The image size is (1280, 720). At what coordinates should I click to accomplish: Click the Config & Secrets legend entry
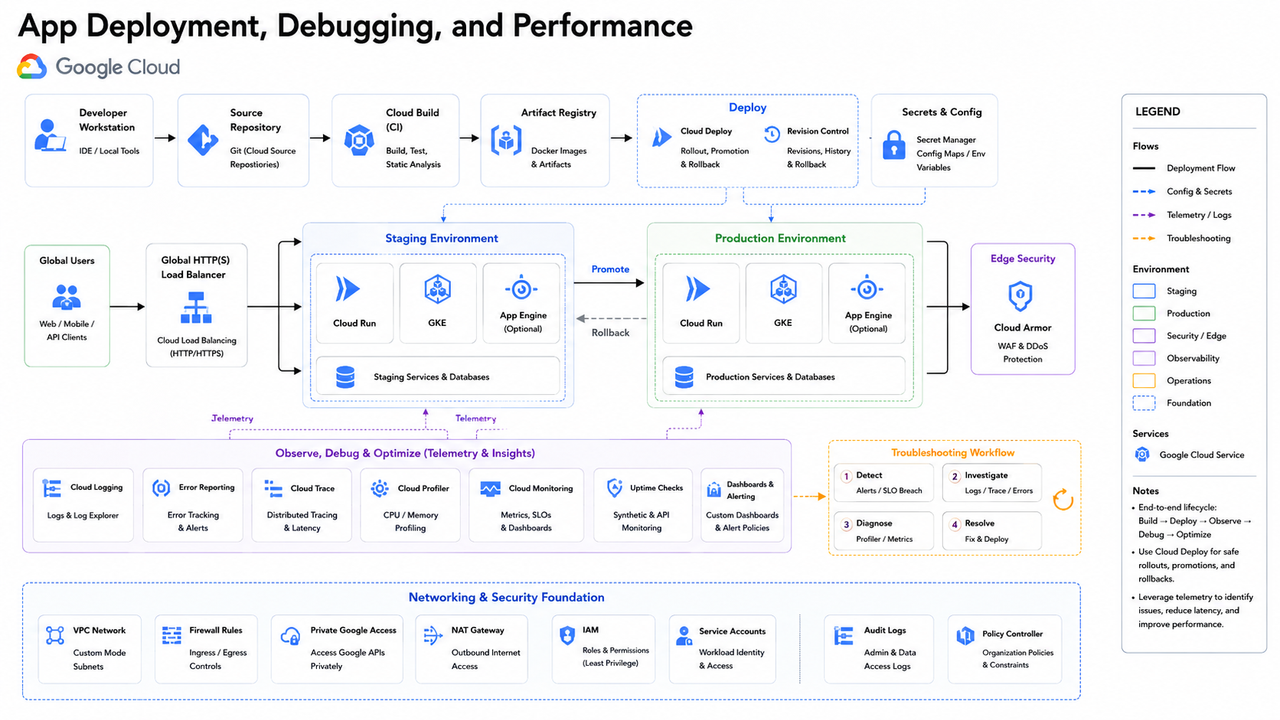click(1182, 191)
